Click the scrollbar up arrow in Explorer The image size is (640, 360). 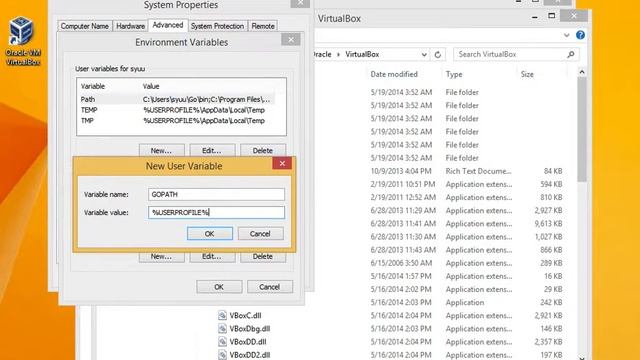tap(582, 72)
